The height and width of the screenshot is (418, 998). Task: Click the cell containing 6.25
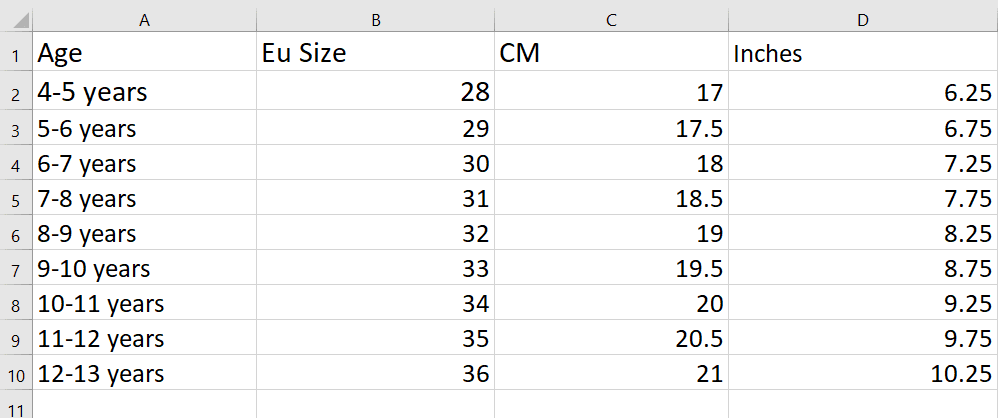[862, 93]
